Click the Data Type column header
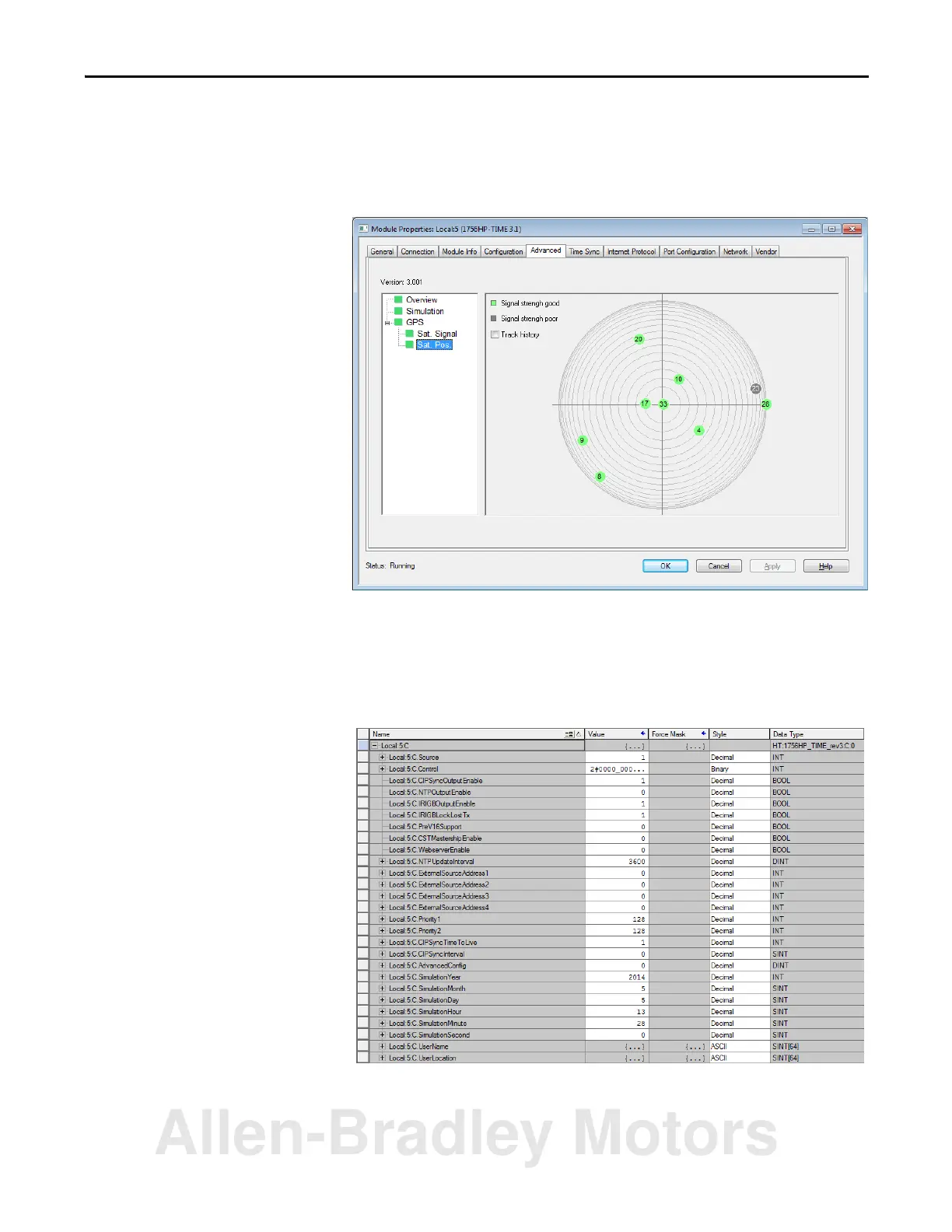Image resolution: width=952 pixels, height=1232 pixels. tap(817, 734)
